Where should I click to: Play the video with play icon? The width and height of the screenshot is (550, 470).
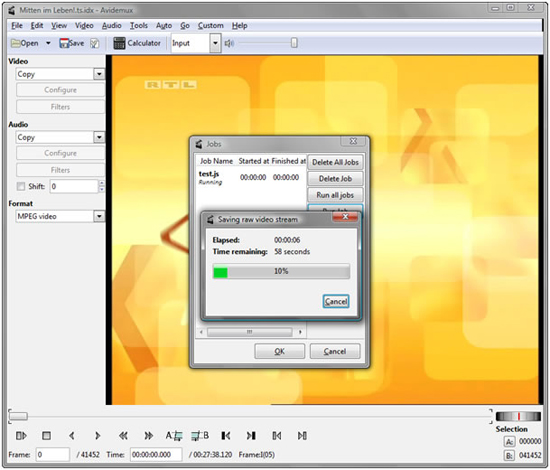(x=21, y=436)
